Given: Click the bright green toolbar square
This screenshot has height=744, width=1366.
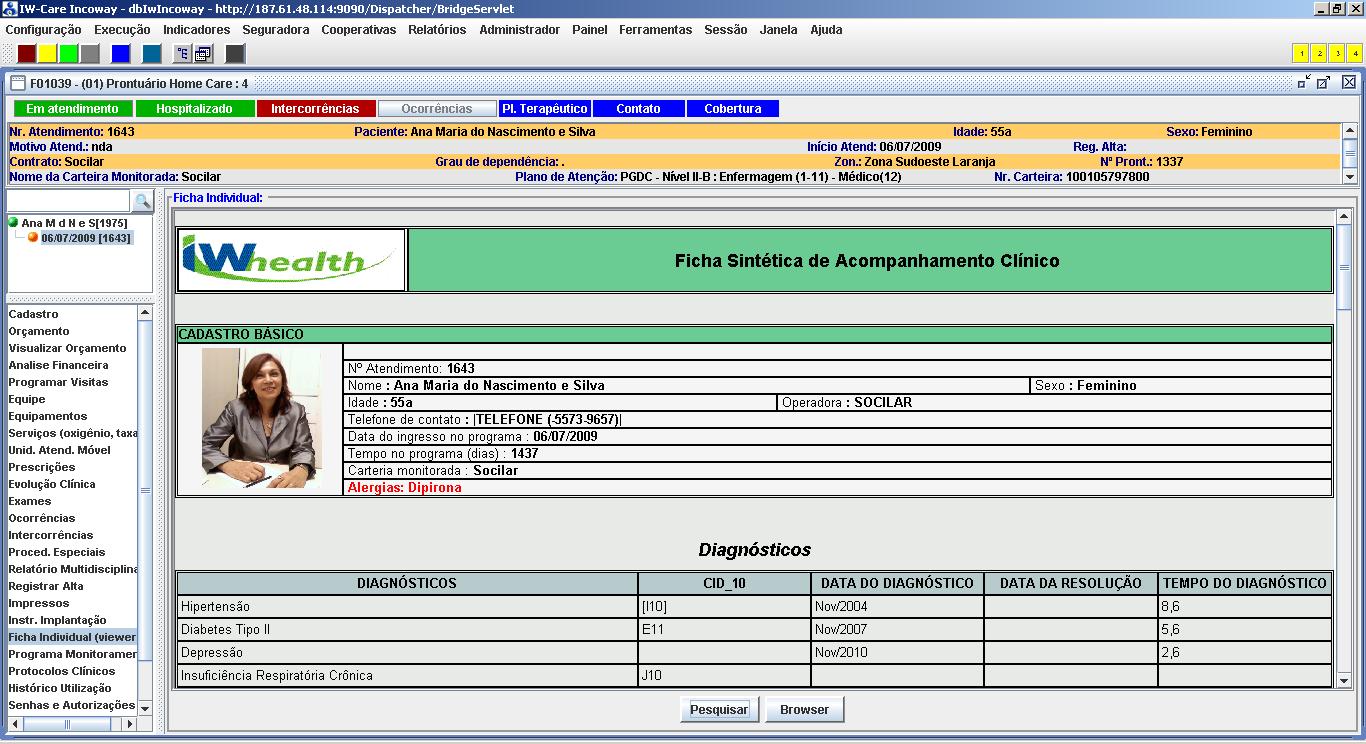Looking at the screenshot, I should [69, 54].
